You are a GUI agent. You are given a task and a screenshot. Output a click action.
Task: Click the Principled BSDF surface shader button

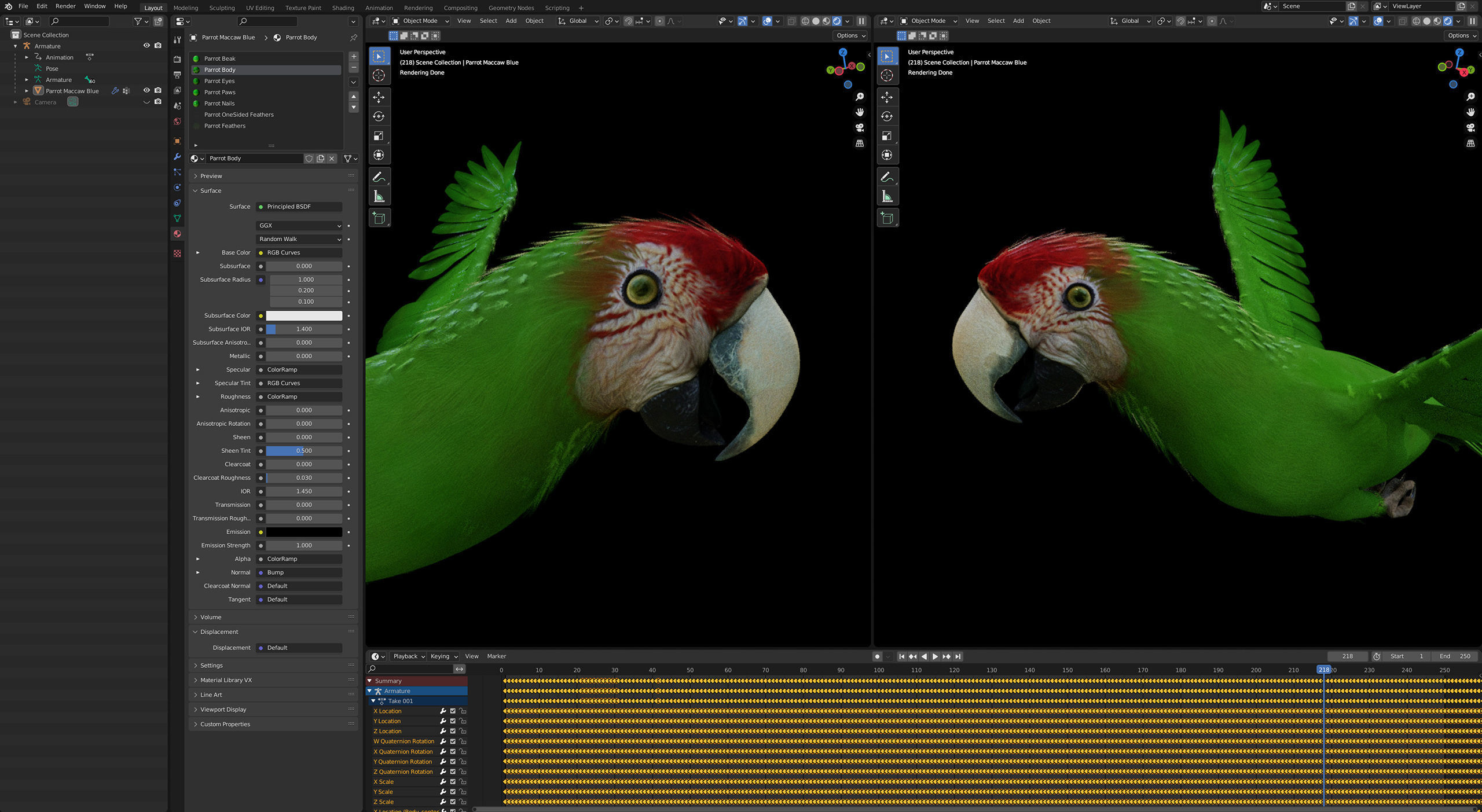tap(299, 207)
